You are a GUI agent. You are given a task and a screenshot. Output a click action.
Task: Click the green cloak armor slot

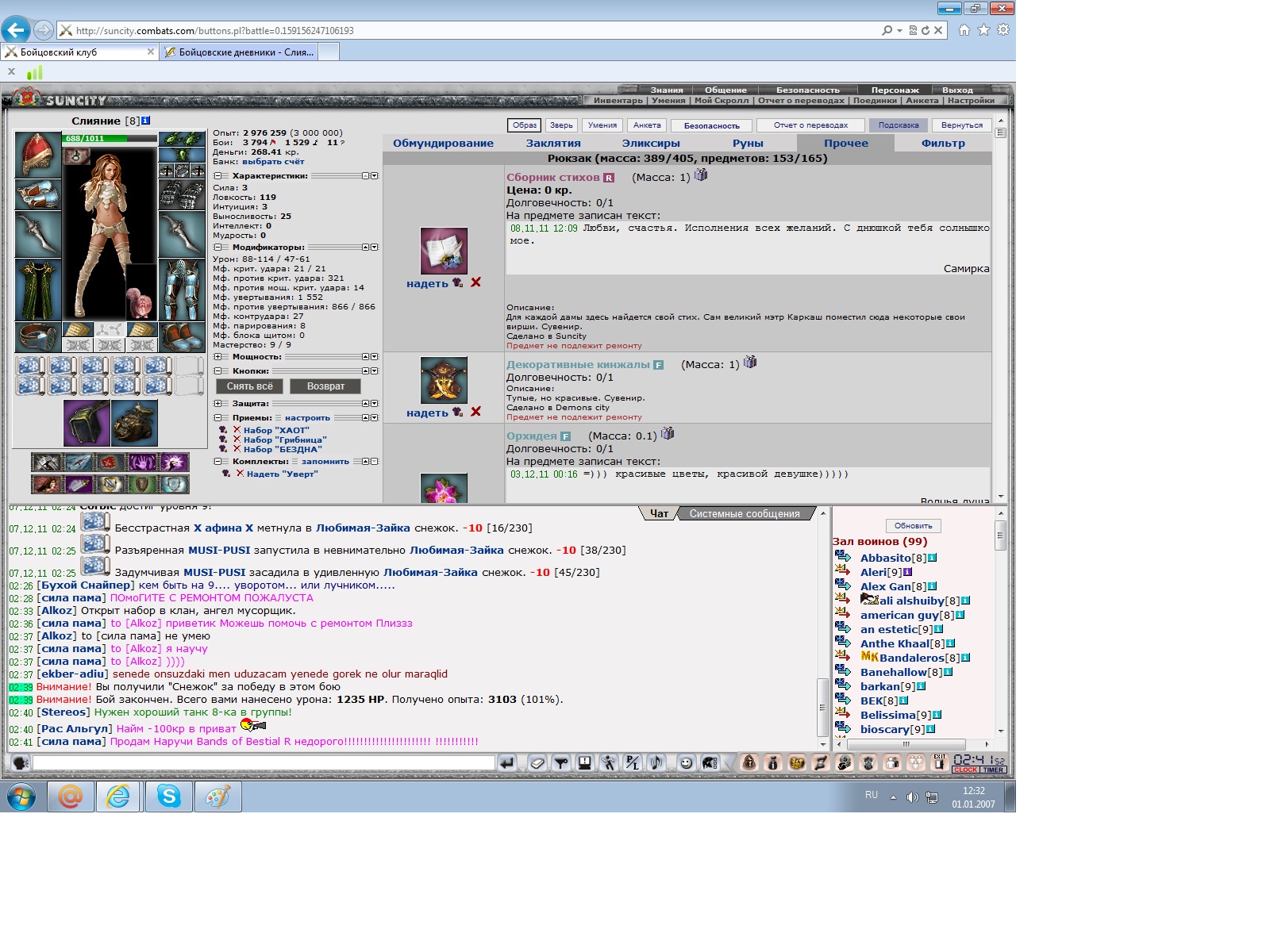pos(38,290)
